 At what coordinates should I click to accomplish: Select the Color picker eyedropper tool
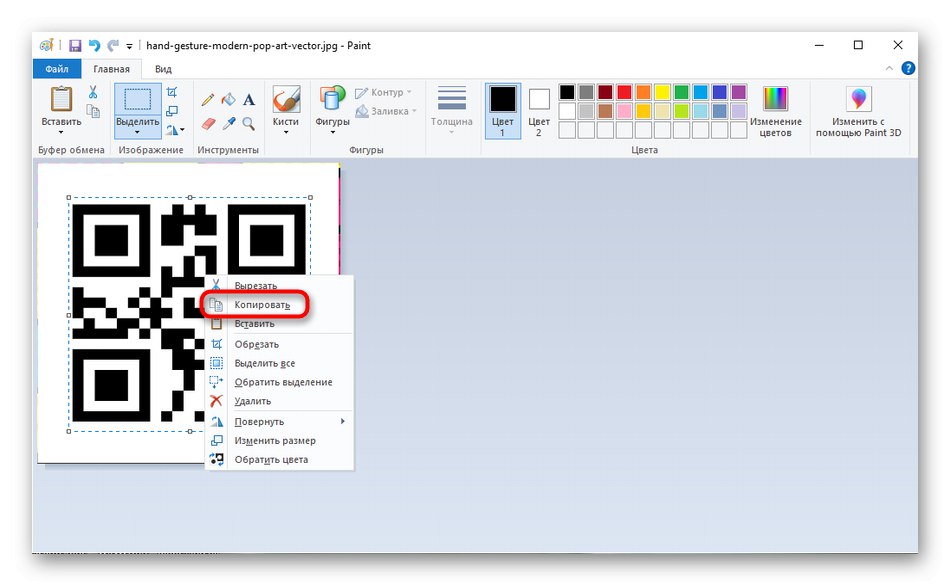[x=228, y=124]
